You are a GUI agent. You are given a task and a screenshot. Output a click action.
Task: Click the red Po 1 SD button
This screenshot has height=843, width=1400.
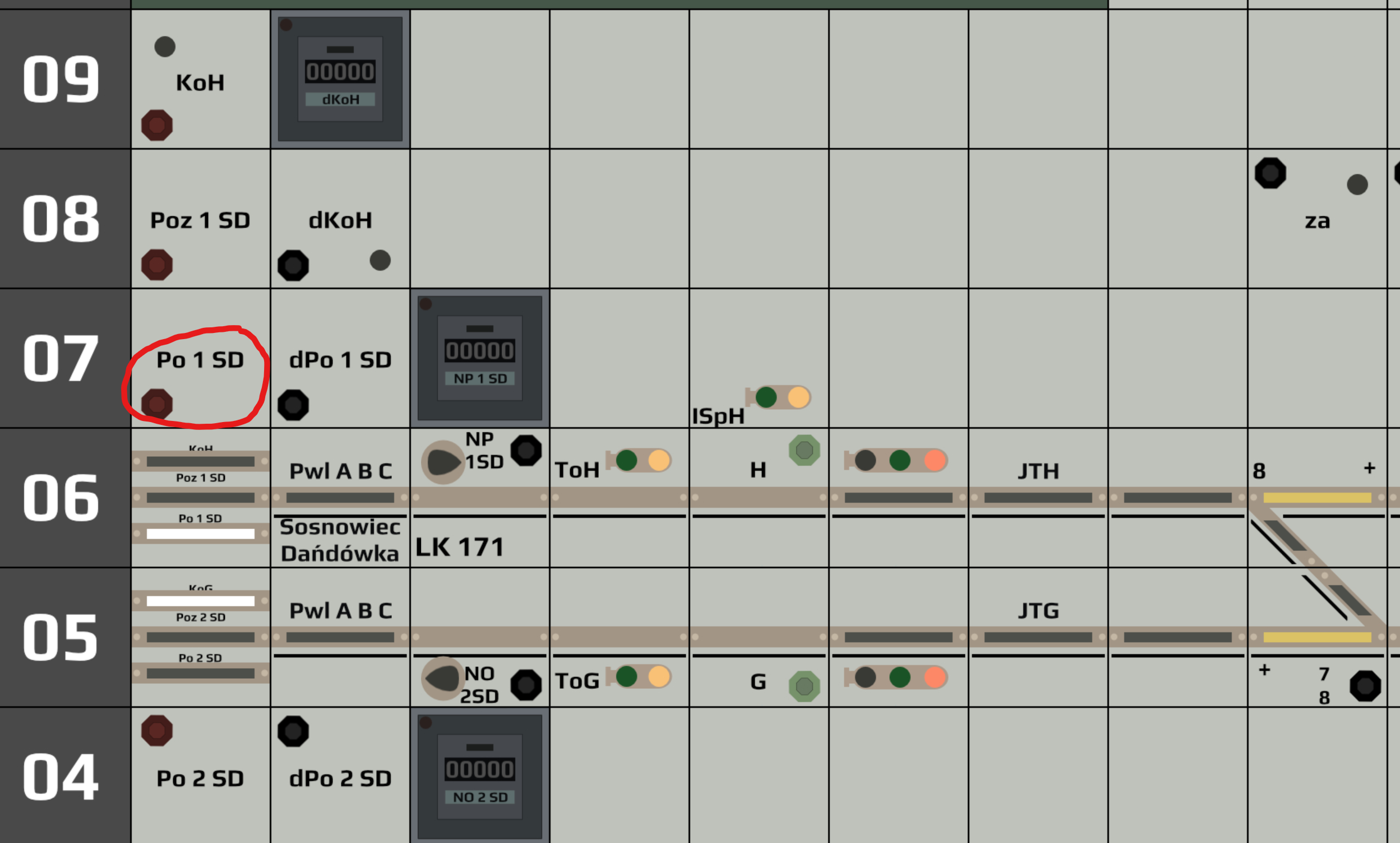157,405
